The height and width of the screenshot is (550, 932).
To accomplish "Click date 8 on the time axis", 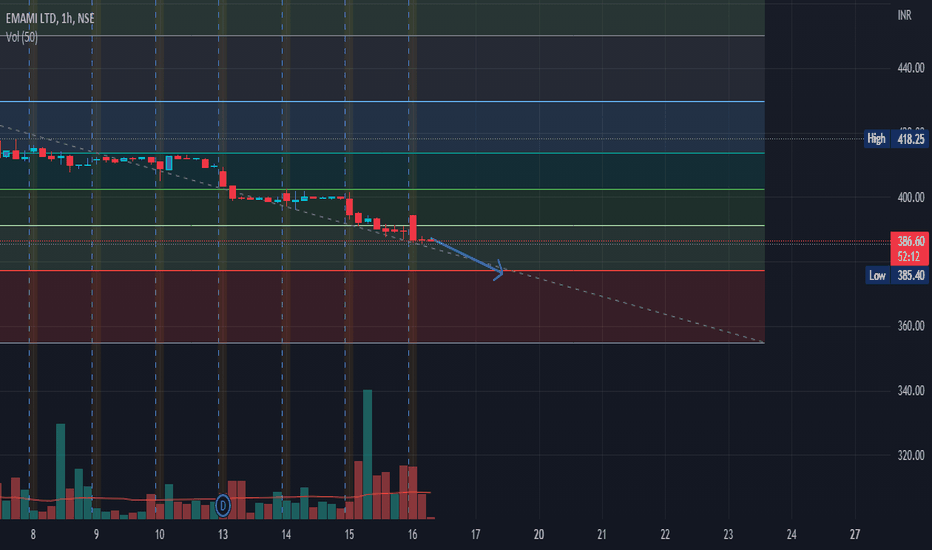I will click(x=33, y=535).
